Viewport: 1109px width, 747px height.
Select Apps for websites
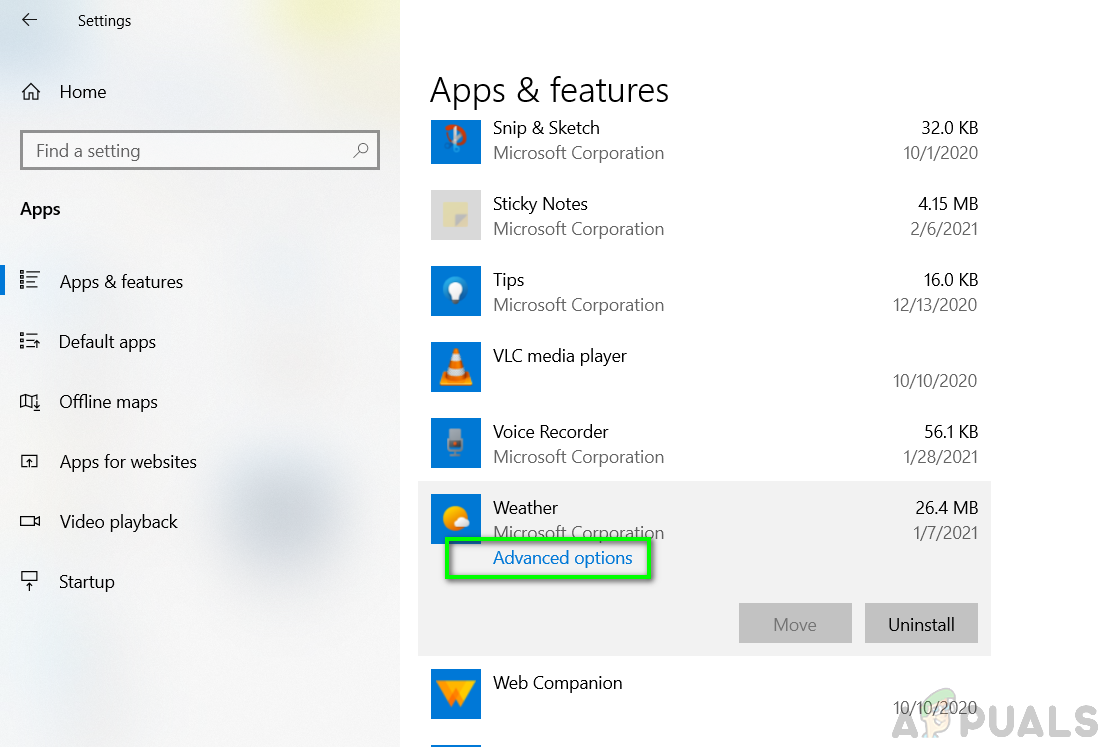128,462
